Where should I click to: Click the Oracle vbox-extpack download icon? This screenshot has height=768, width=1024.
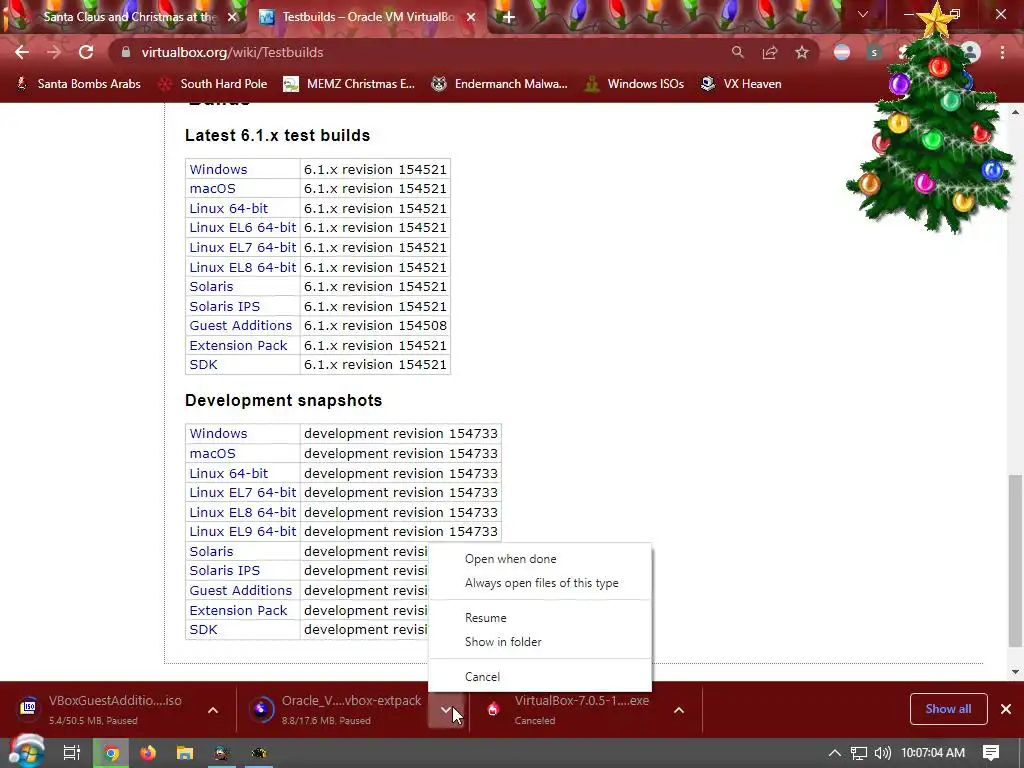[x=261, y=709]
